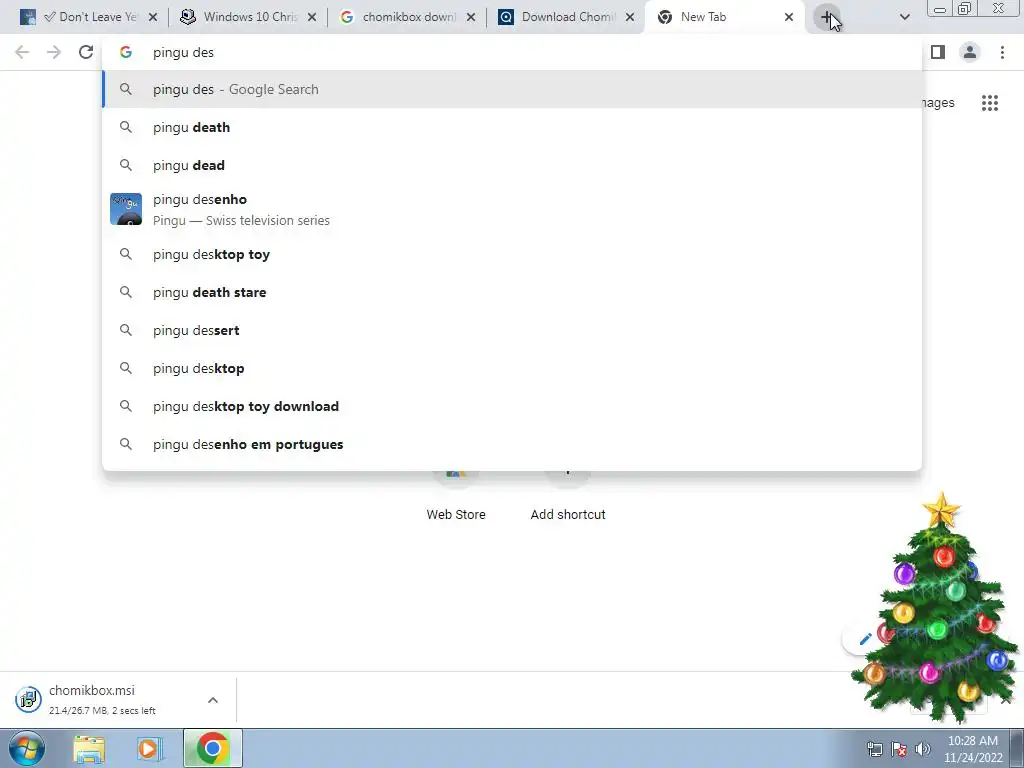The image size is (1024, 768).
Task: Open the Action Center flag tray icon
Action: 899,749
